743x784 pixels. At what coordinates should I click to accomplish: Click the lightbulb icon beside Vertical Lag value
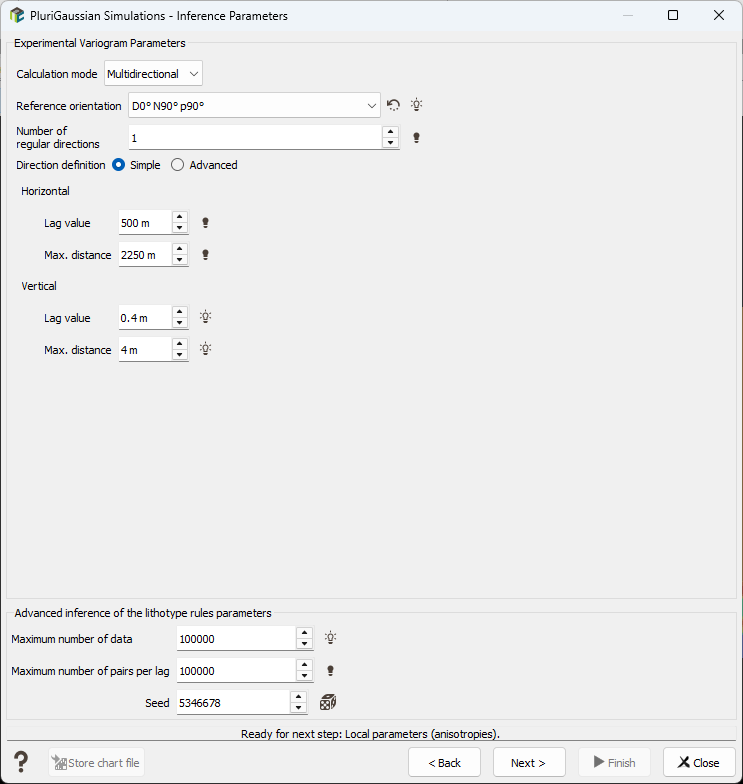click(x=206, y=317)
